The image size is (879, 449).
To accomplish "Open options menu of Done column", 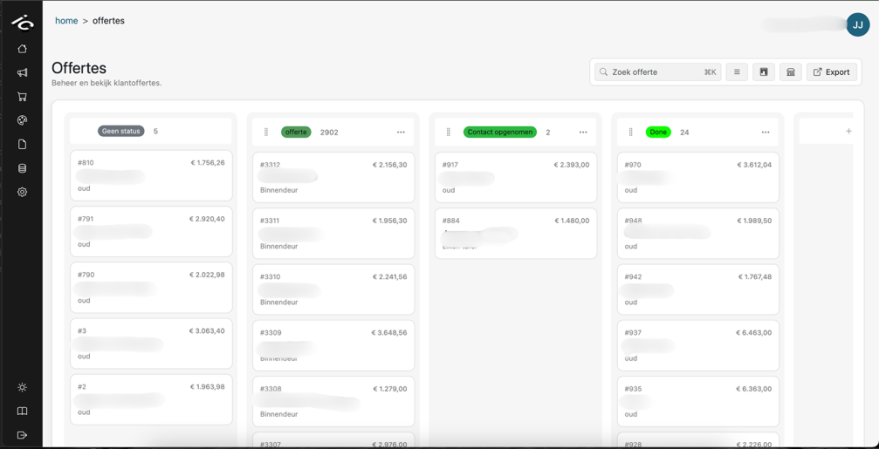I will pos(765,132).
